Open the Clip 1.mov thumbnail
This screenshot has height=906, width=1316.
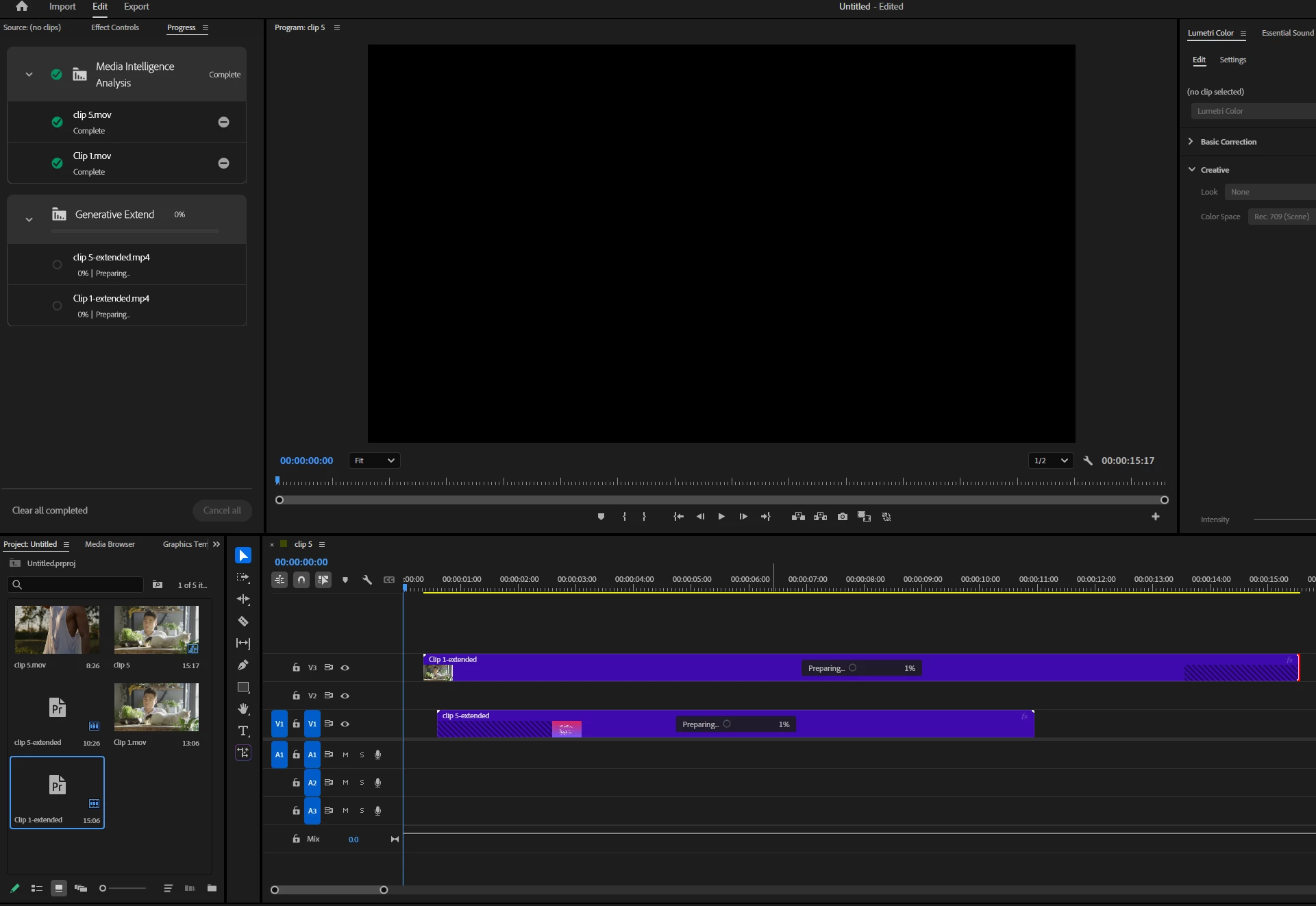coord(156,707)
